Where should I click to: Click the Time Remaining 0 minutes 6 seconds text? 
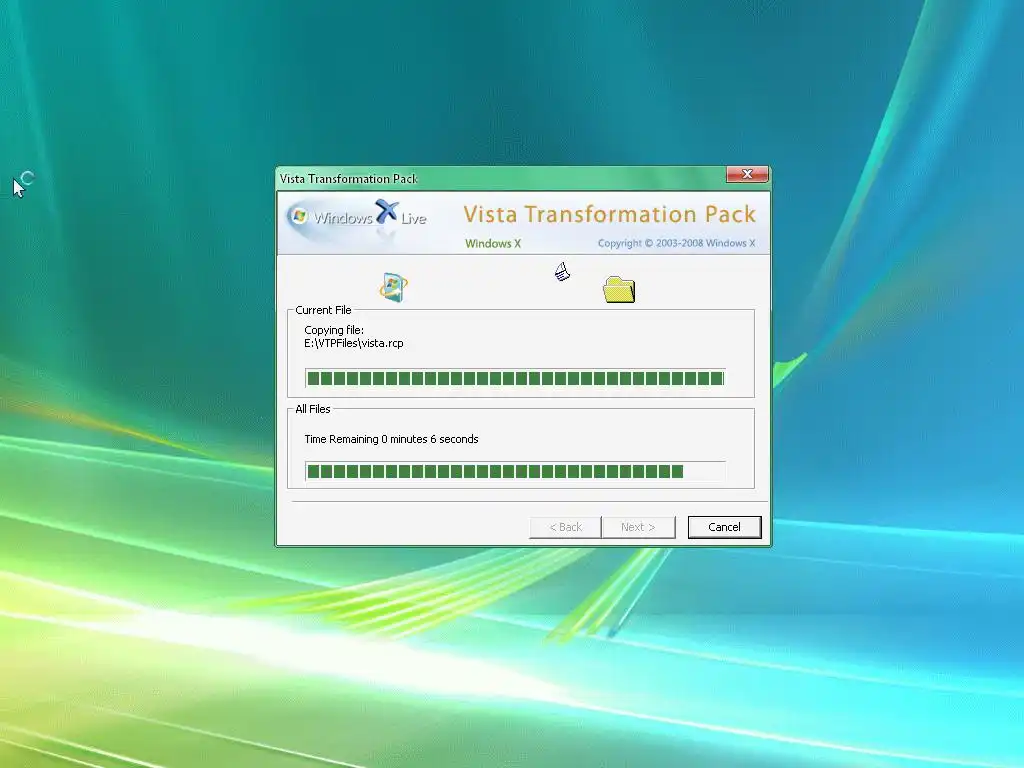point(391,439)
